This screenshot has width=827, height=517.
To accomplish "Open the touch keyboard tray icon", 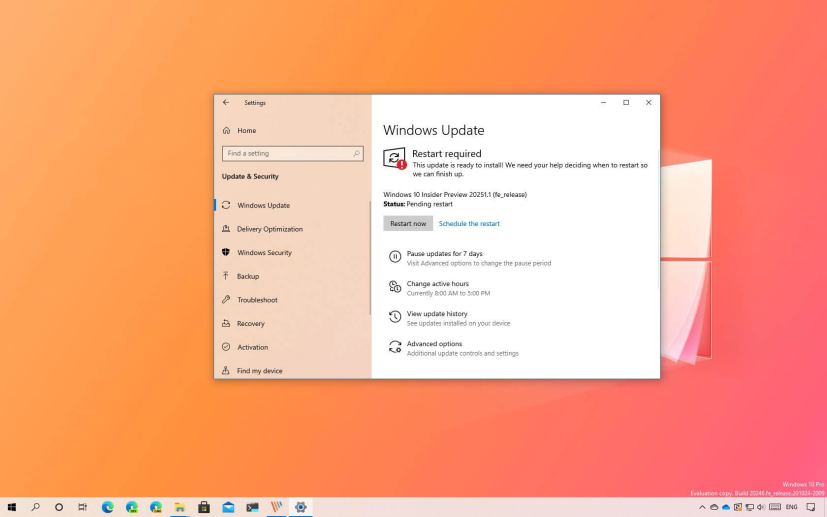I will point(775,508).
